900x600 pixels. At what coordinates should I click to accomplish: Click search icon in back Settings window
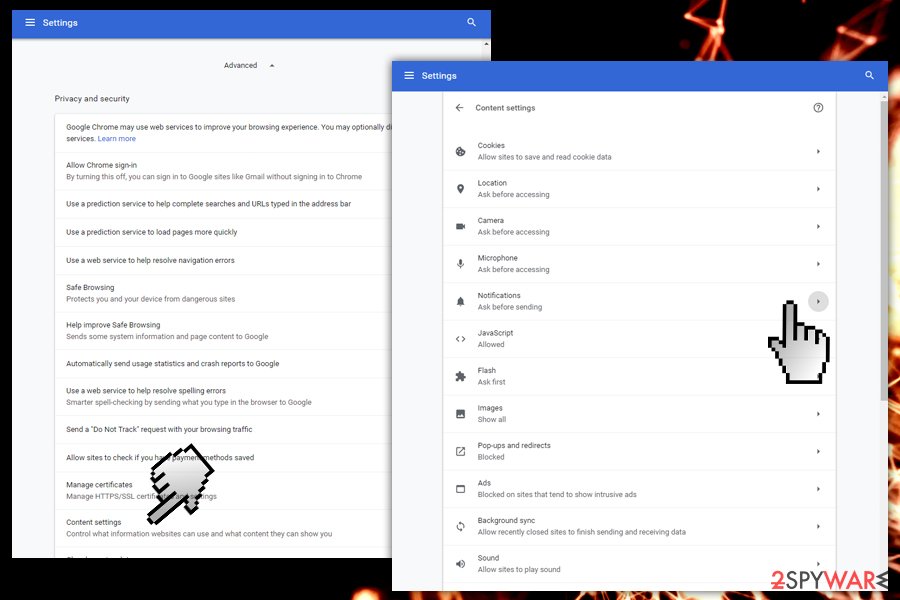[x=471, y=22]
